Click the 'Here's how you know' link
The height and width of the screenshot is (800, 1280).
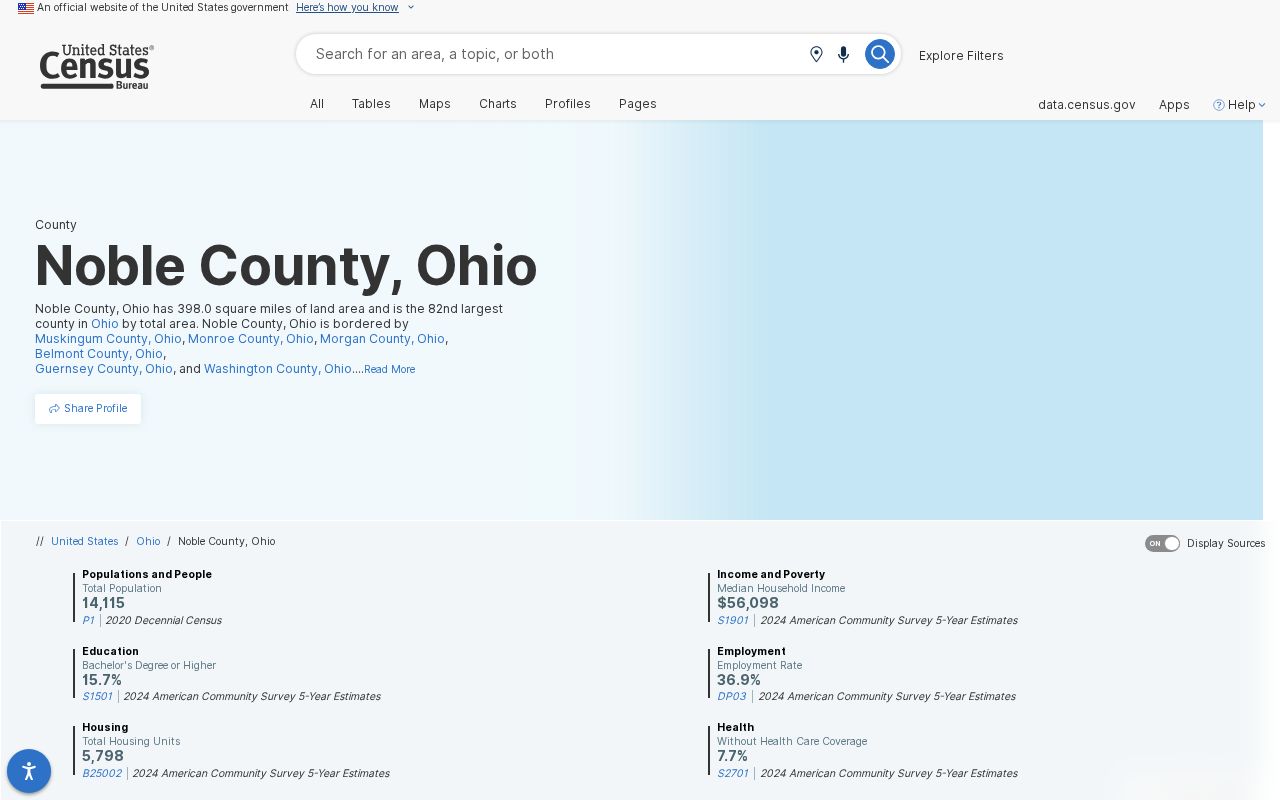(x=347, y=7)
